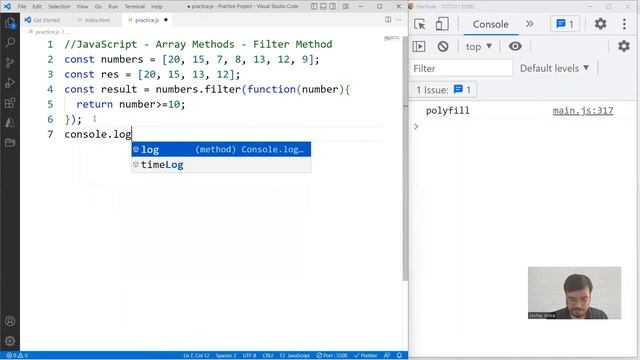The height and width of the screenshot is (360, 640).
Task: Show more DevTools tabs with double chevron
Action: coord(529,24)
